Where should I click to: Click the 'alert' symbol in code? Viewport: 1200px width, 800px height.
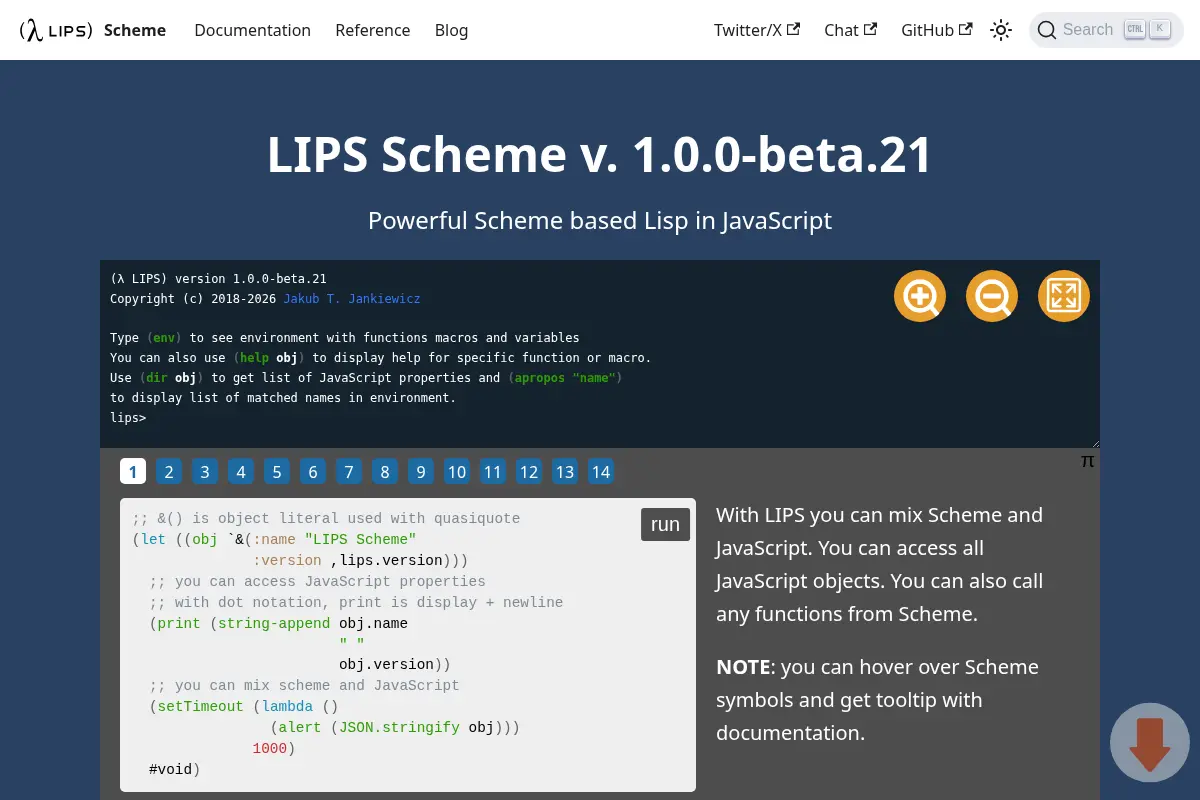(x=300, y=727)
